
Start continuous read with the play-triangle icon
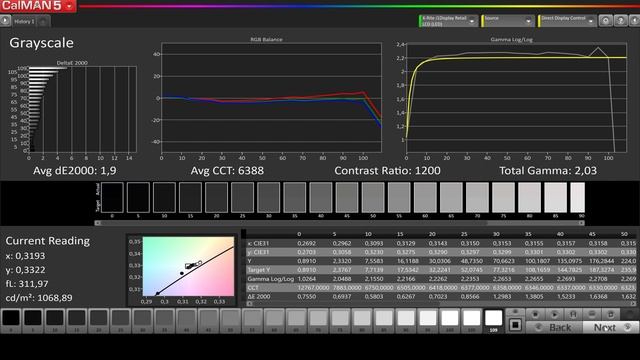[554, 314]
